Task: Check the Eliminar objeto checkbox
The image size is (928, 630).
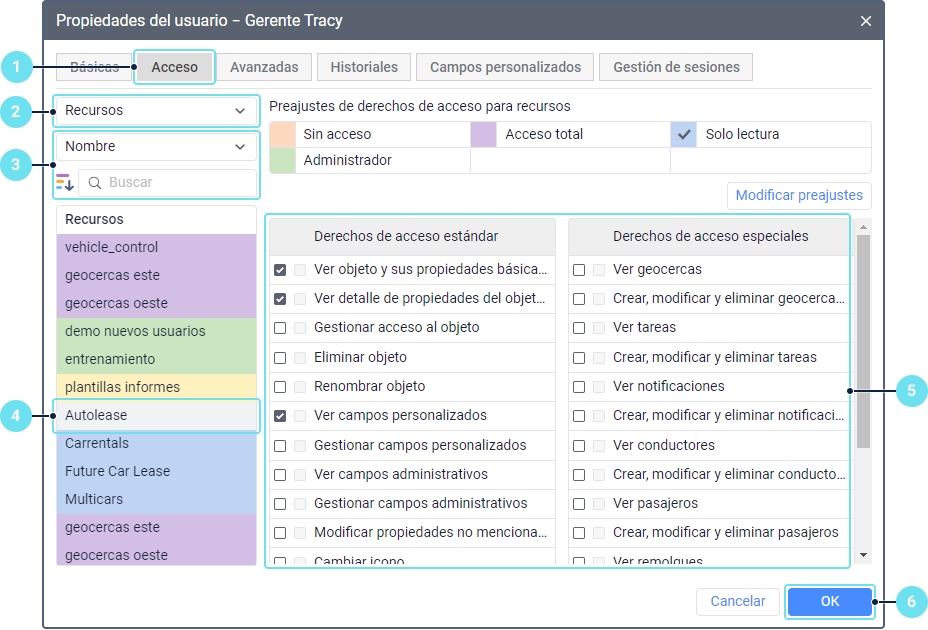Action: click(280, 358)
